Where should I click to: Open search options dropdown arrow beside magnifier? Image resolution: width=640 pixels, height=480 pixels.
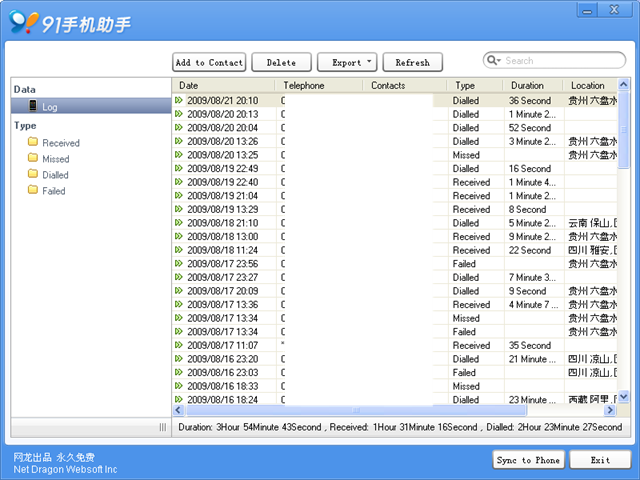499,61
